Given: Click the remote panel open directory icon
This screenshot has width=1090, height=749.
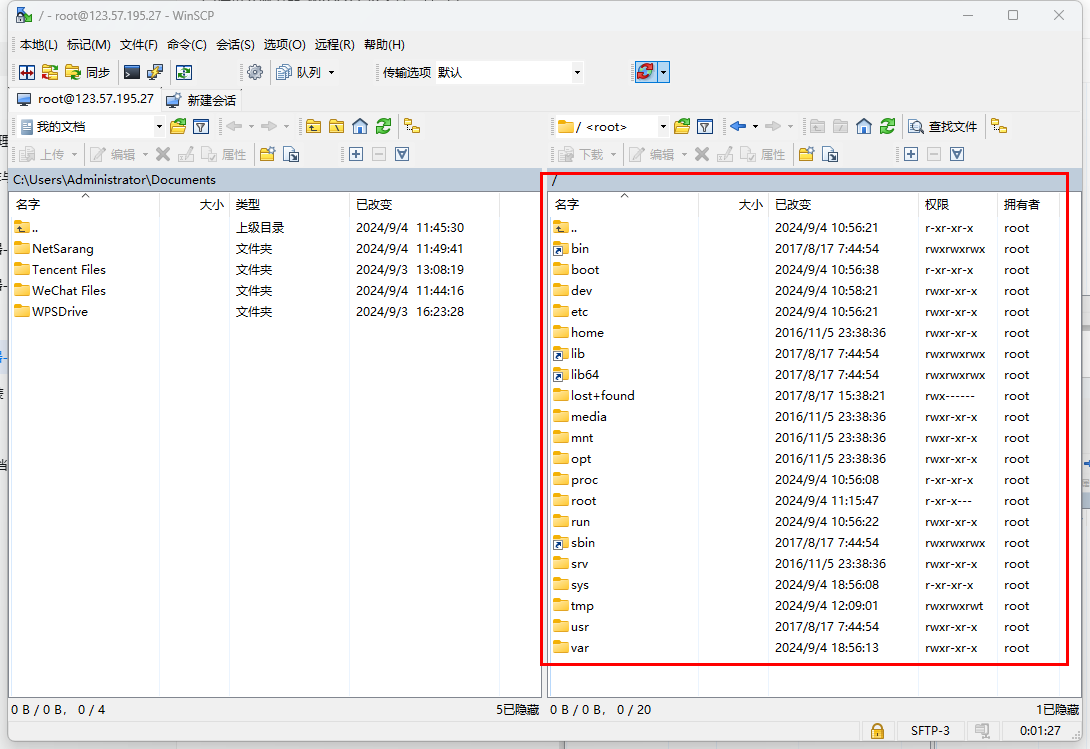Looking at the screenshot, I should (x=682, y=127).
